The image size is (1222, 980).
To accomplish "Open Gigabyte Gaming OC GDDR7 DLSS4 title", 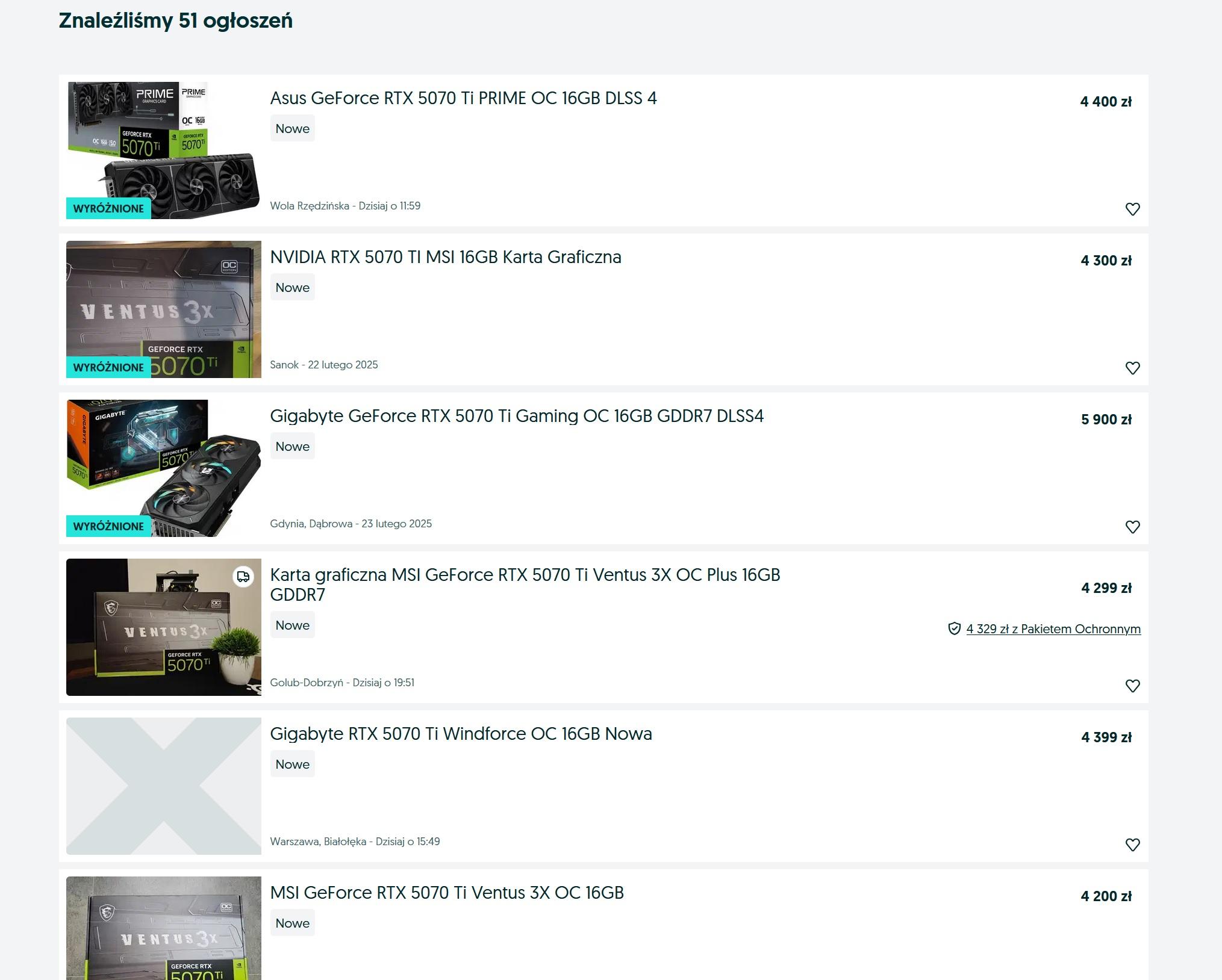I will pyautogui.click(x=516, y=416).
